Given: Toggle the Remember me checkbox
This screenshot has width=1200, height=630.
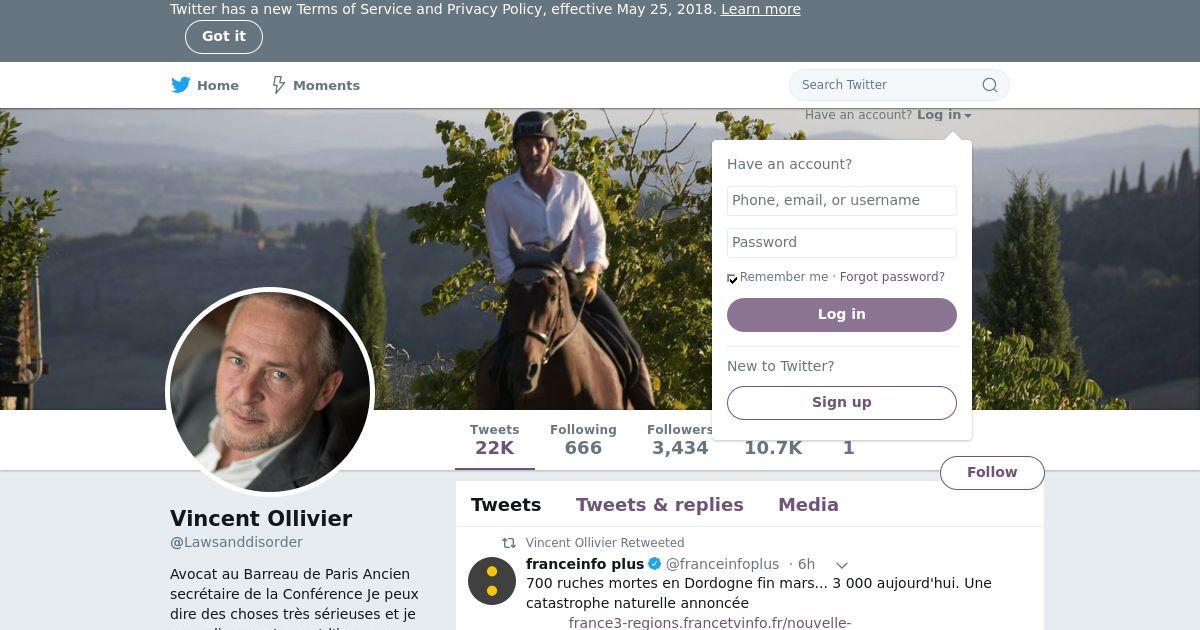Looking at the screenshot, I should [x=733, y=279].
